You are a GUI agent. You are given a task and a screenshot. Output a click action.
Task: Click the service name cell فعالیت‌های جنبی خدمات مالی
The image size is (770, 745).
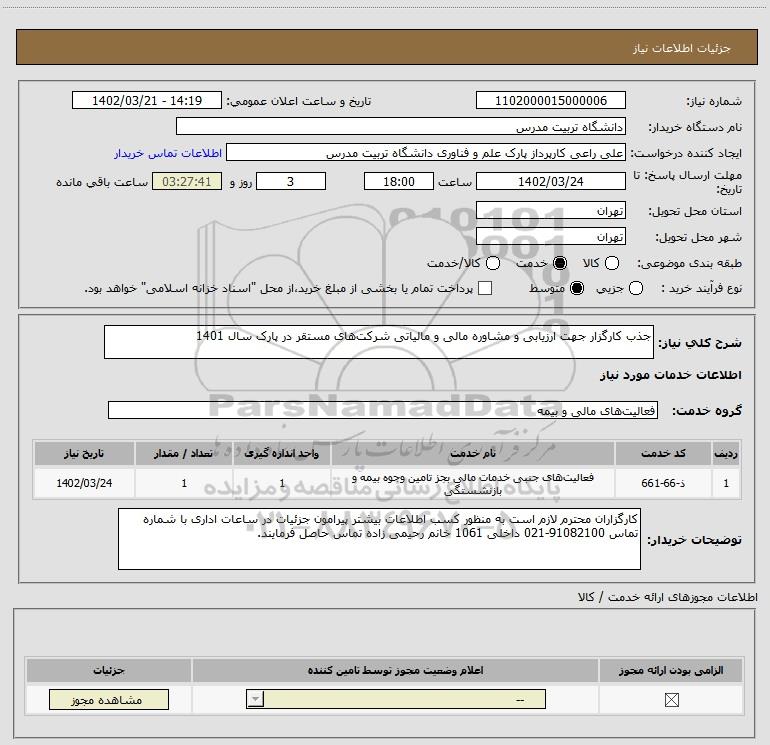pyautogui.click(x=473, y=483)
